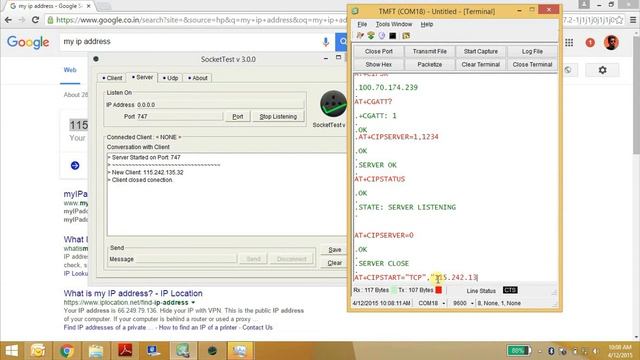Open 'What is my IP address? - IP Location' link
The width and height of the screenshot is (640, 360).
133,293
